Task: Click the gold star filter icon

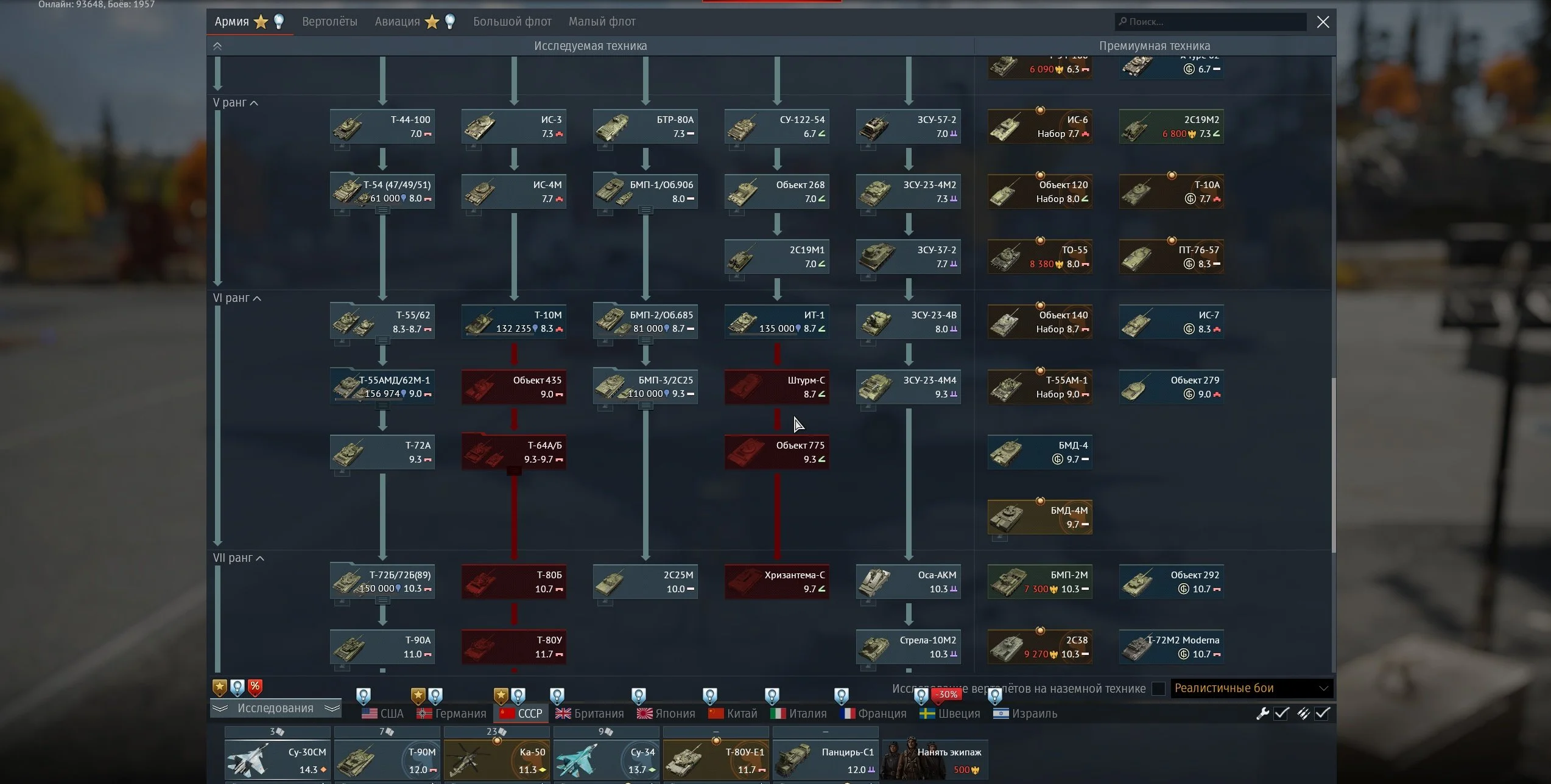Action: click(220, 688)
